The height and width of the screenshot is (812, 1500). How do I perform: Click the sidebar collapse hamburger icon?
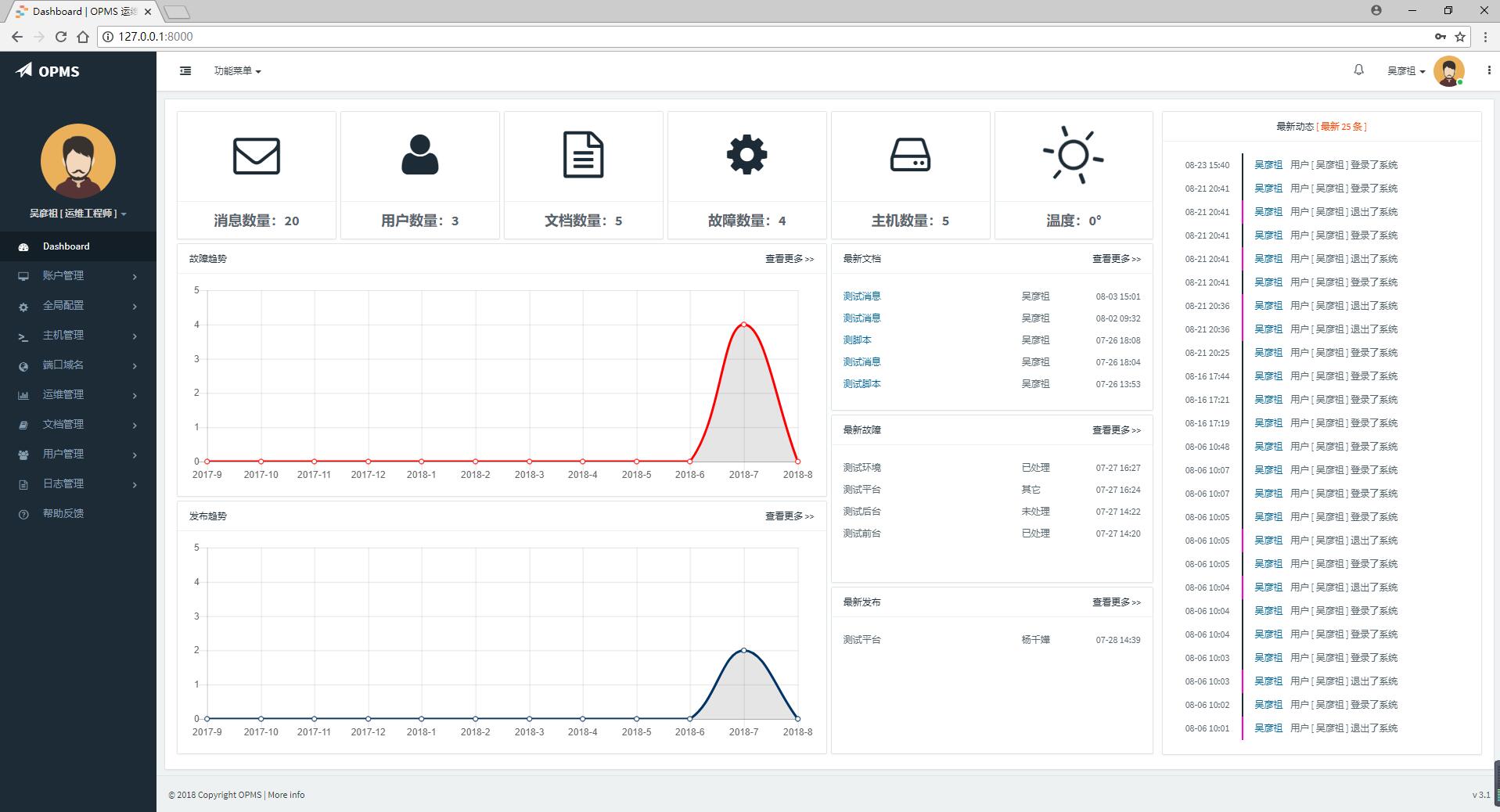click(x=185, y=70)
